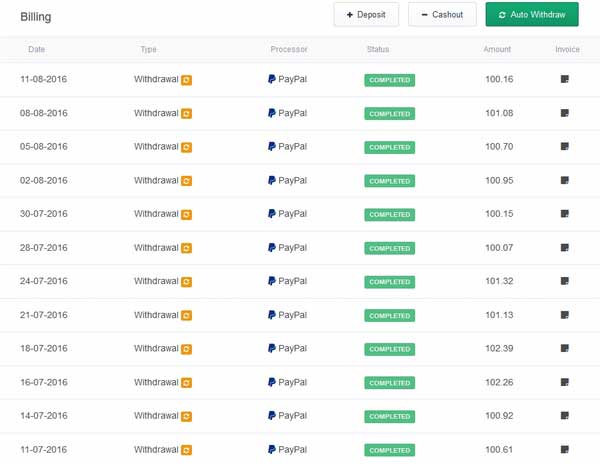Open invoice for the 24-07-2016 withdrawal
Screen dimensions: 600x465
tap(564, 281)
